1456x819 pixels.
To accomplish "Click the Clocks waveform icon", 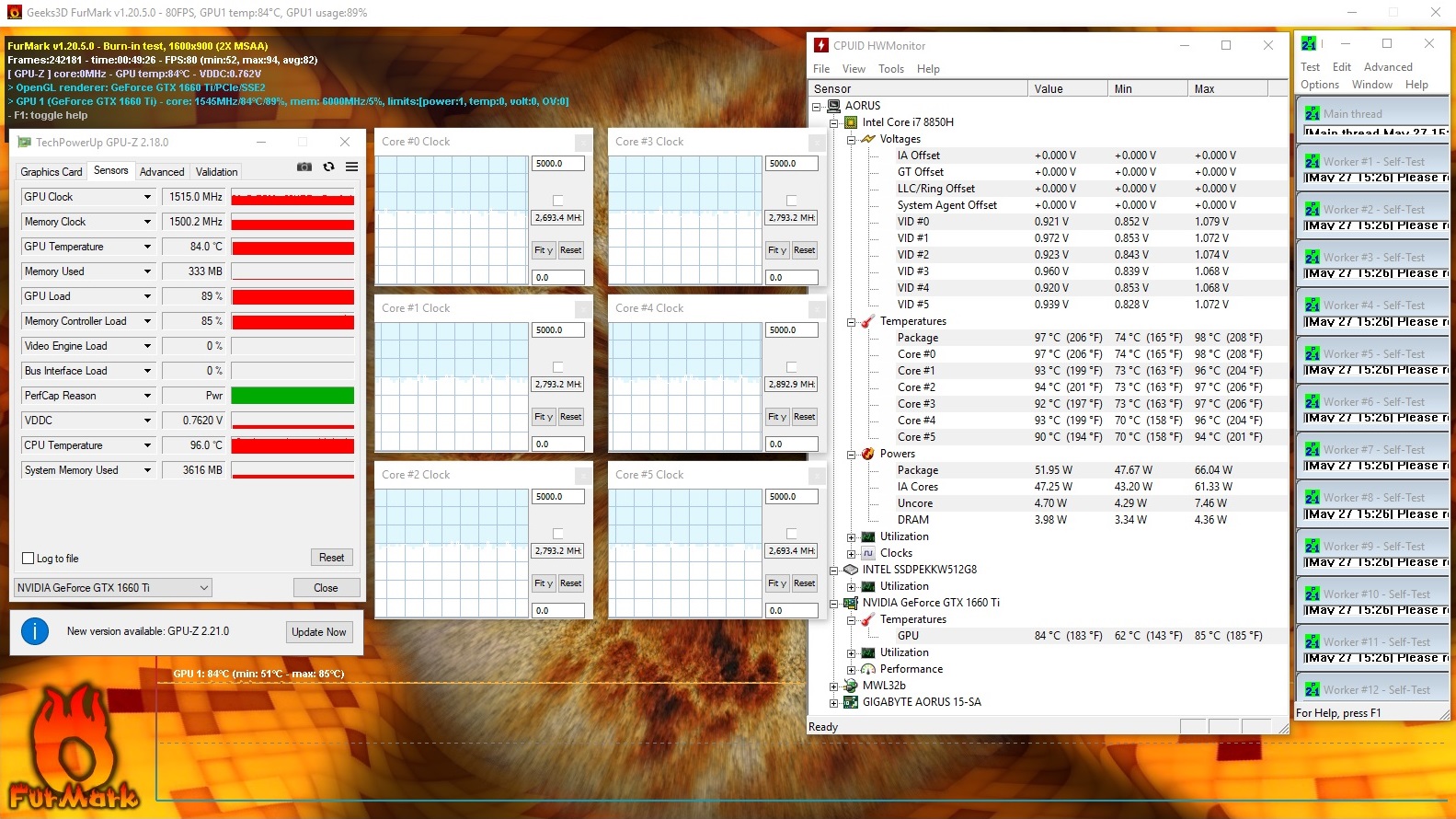I will click(868, 553).
